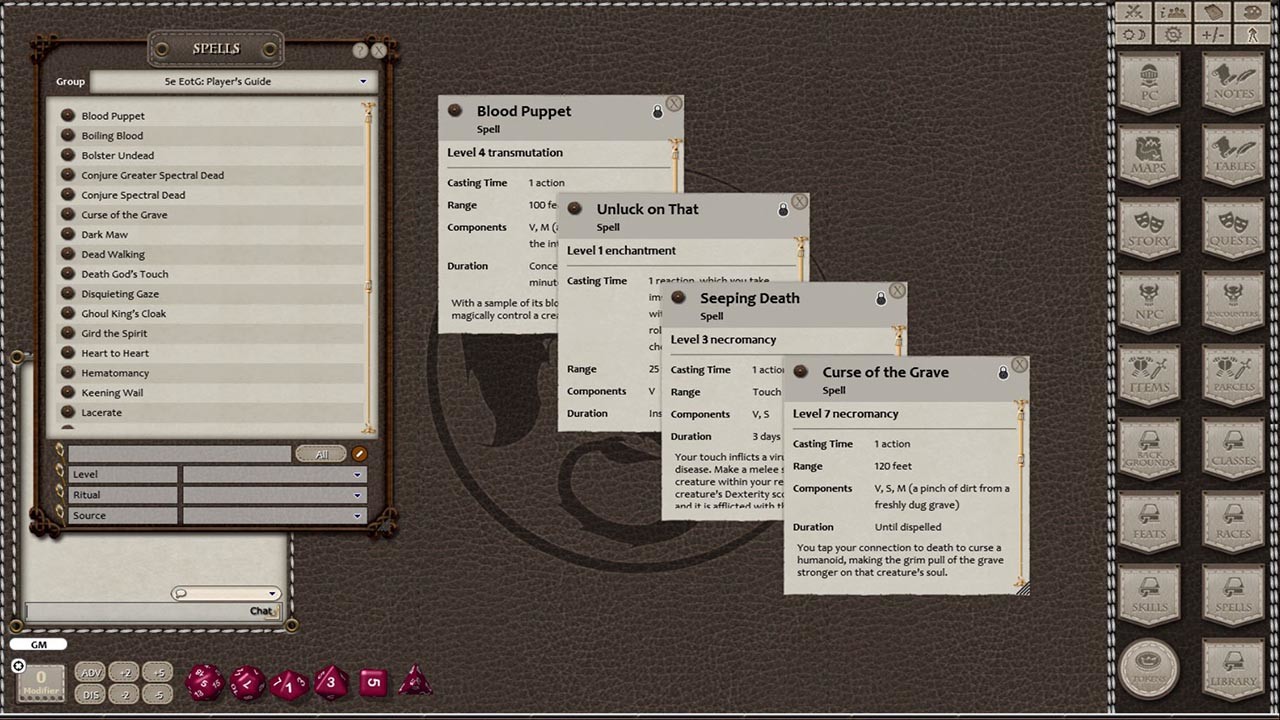Toggle the lock on Blood Puppet window
The height and width of the screenshot is (720, 1280).
pos(657,111)
